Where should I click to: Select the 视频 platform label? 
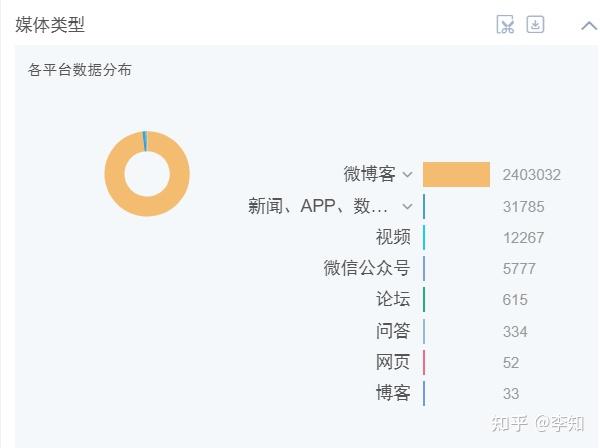[x=393, y=237]
